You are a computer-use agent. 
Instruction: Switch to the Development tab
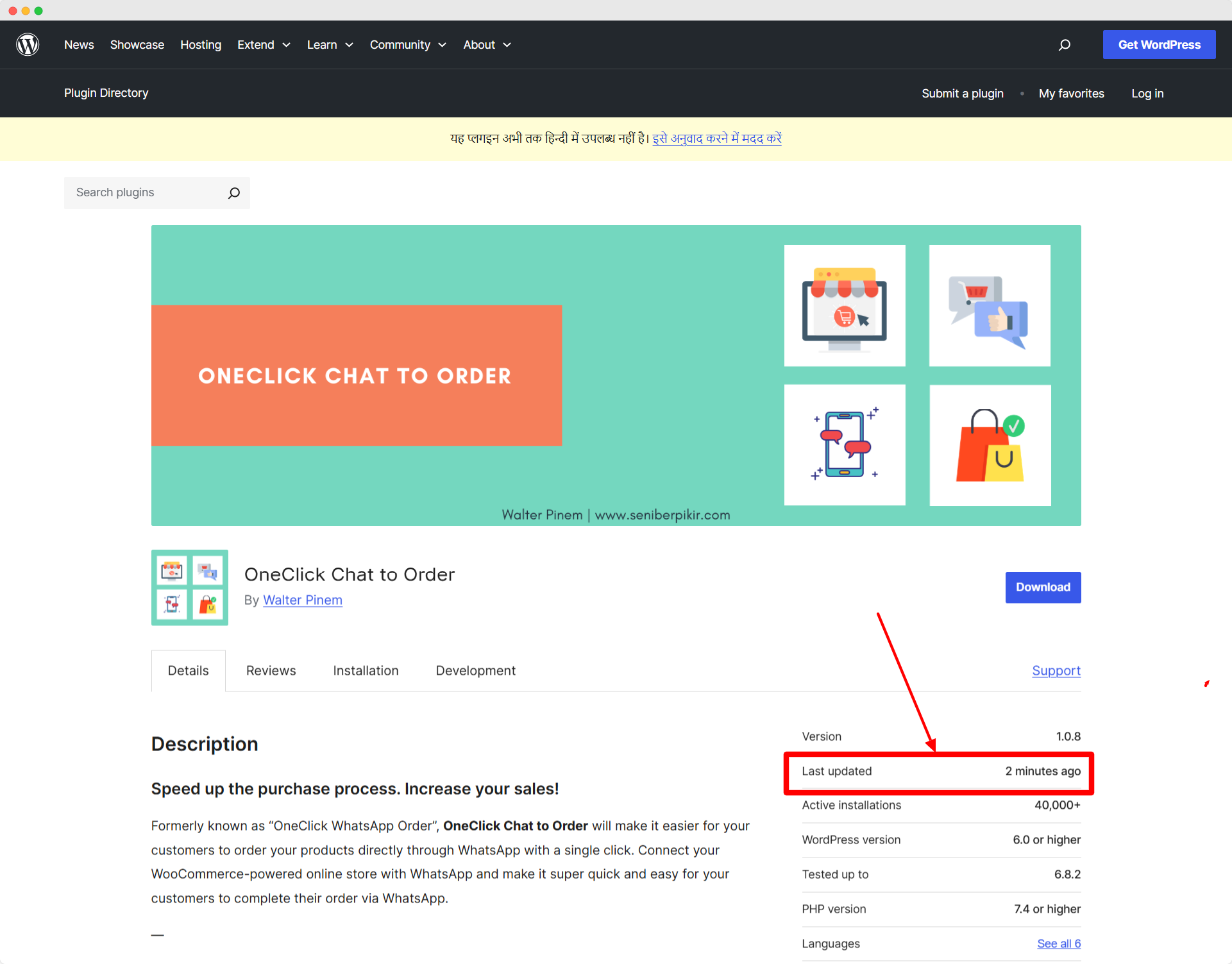[476, 671]
